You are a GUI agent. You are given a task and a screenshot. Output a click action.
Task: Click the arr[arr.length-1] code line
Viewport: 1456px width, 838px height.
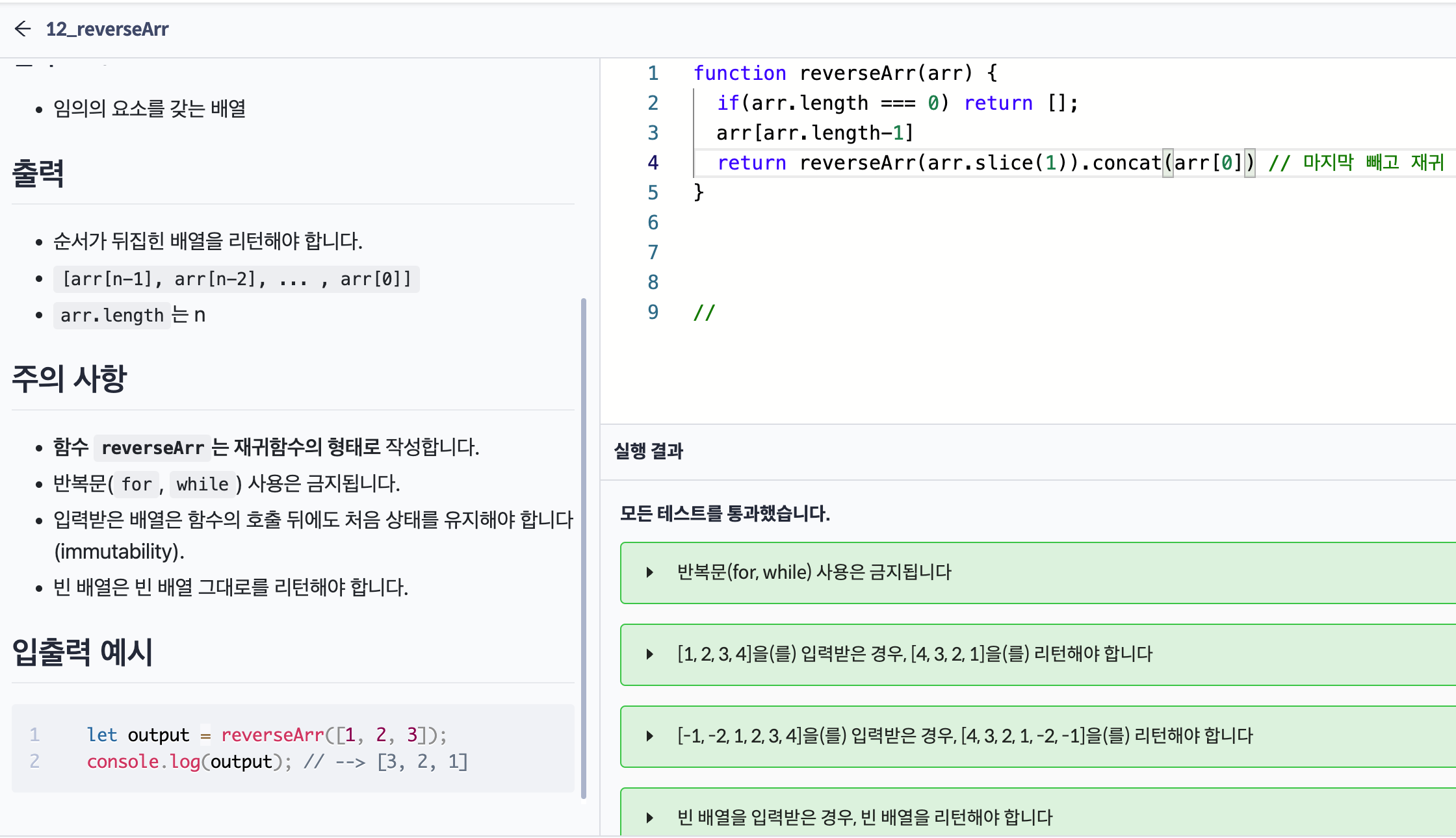tap(815, 133)
